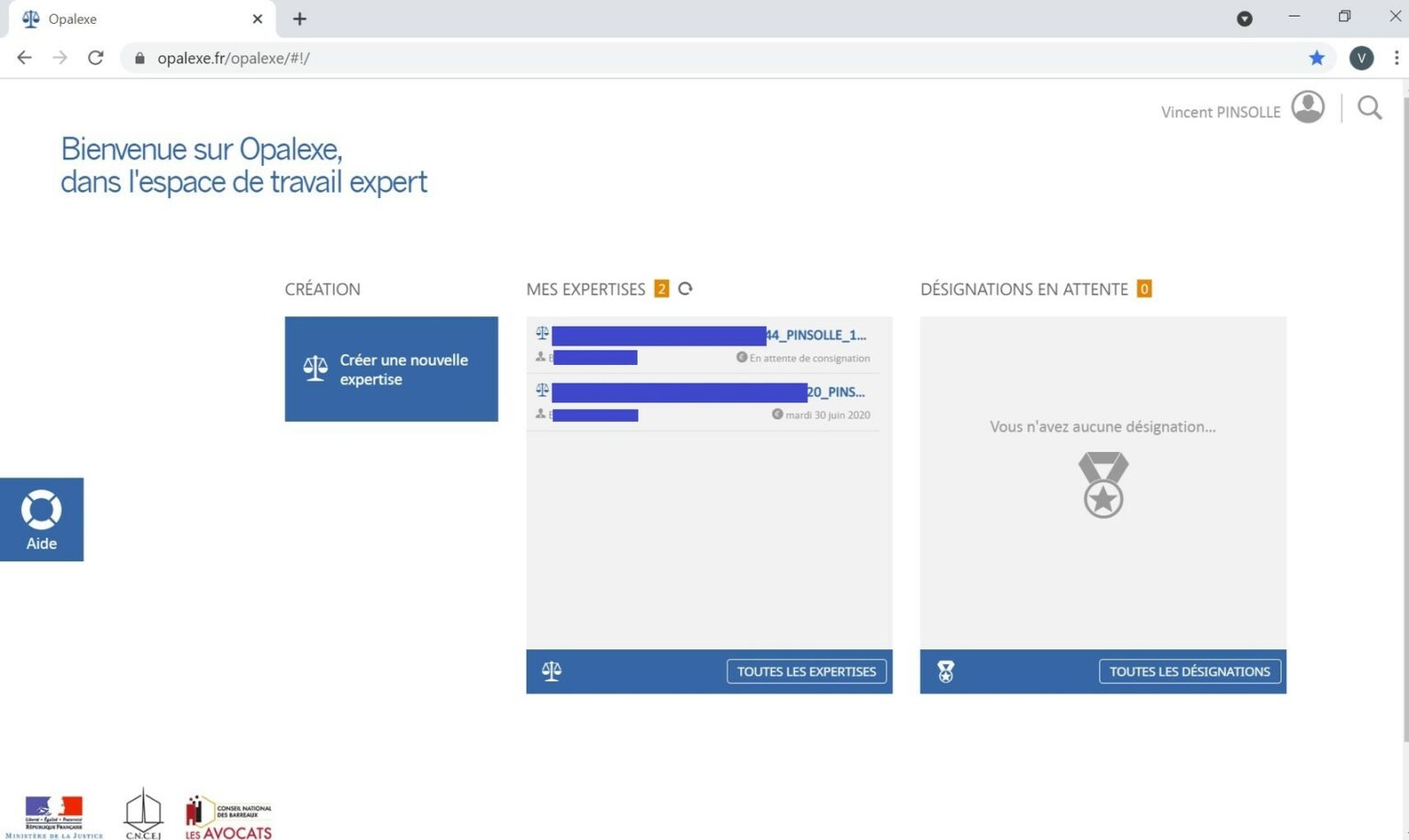
Task: Click the CRÉATION heading
Action: click(322, 289)
